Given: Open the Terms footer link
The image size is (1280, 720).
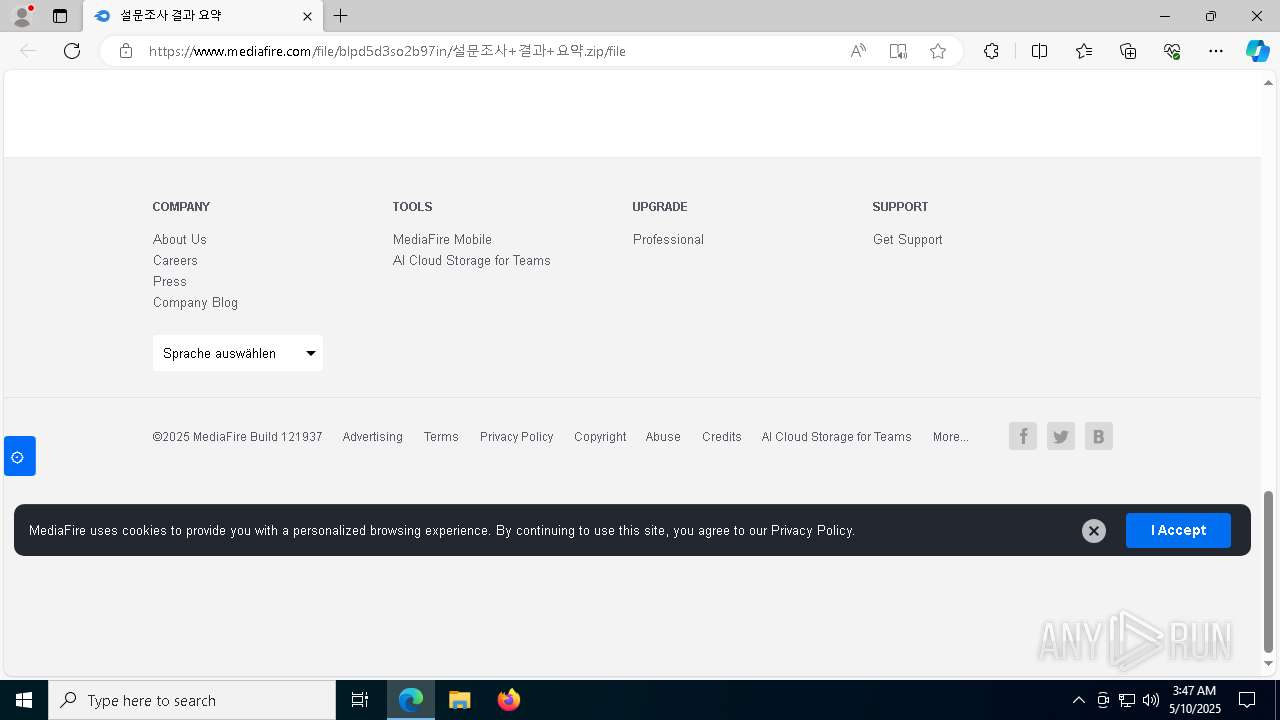Looking at the screenshot, I should tap(441, 437).
